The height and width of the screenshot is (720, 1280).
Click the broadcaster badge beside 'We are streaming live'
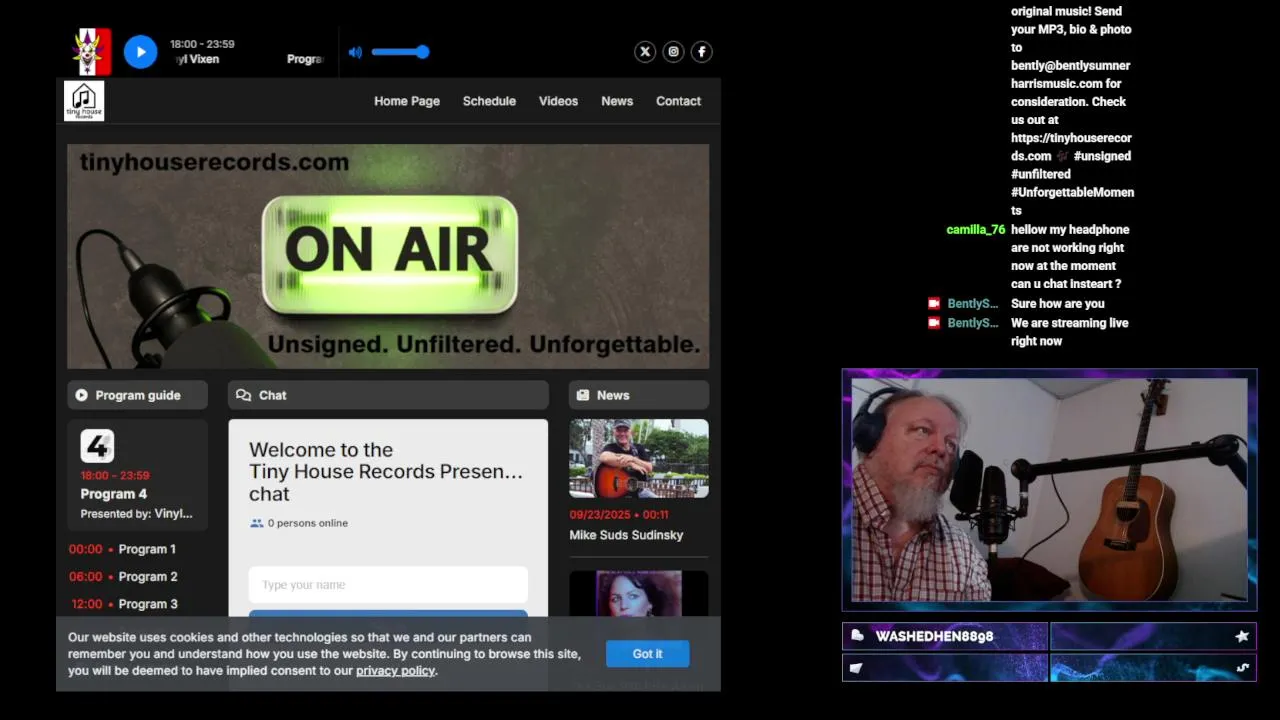pyautogui.click(x=934, y=323)
